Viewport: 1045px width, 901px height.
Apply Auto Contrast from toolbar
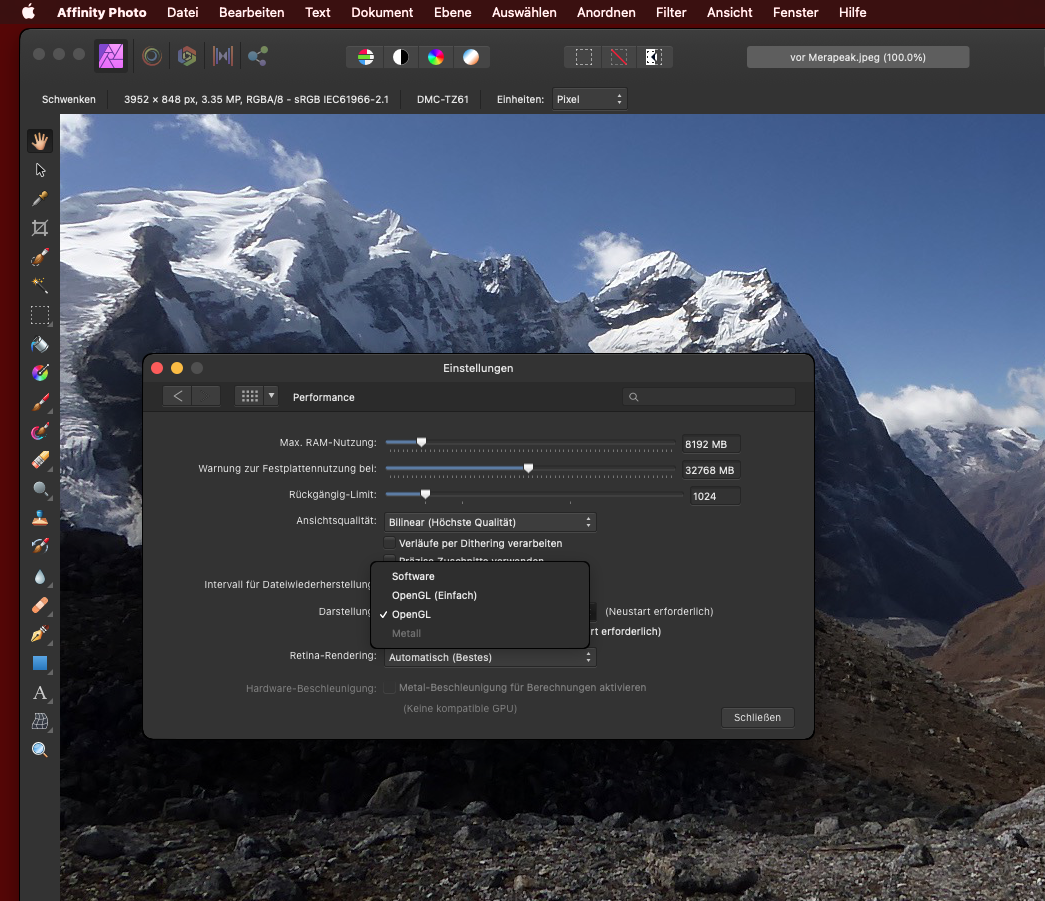pos(401,57)
